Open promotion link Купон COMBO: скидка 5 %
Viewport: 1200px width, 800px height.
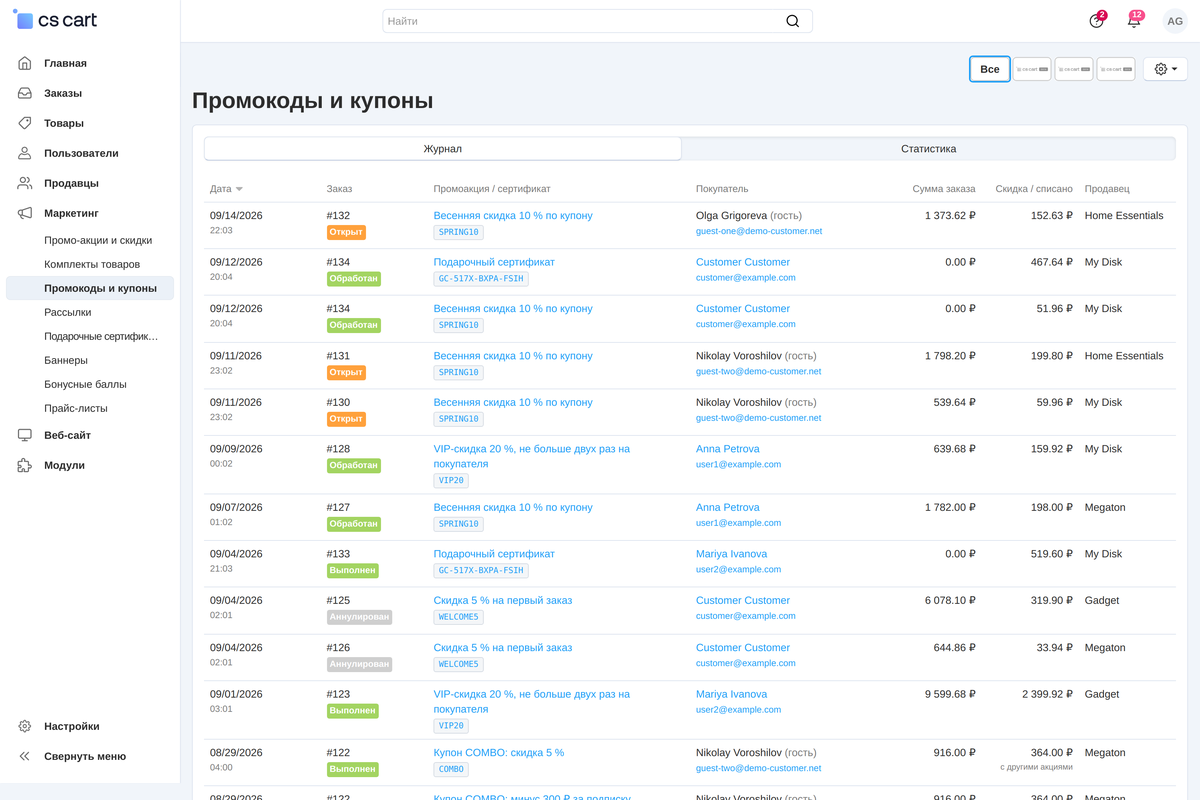499,752
